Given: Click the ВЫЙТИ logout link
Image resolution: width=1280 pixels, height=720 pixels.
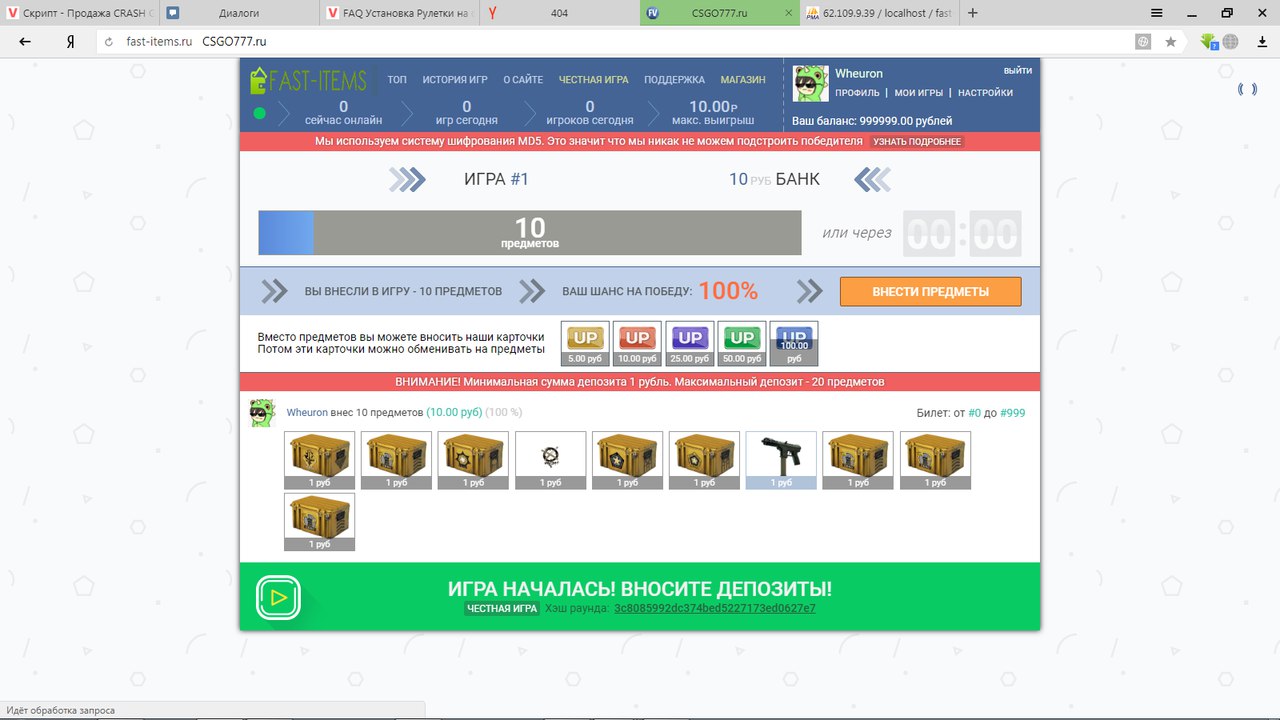Looking at the screenshot, I should pos(1018,71).
